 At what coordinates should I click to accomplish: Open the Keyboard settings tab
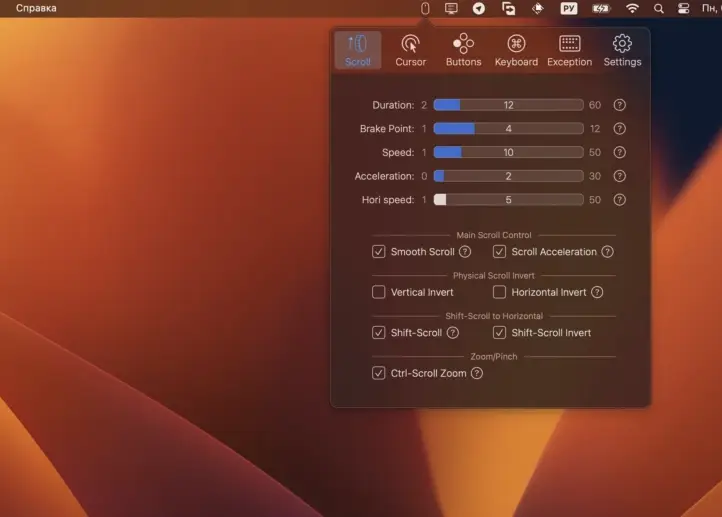point(516,50)
